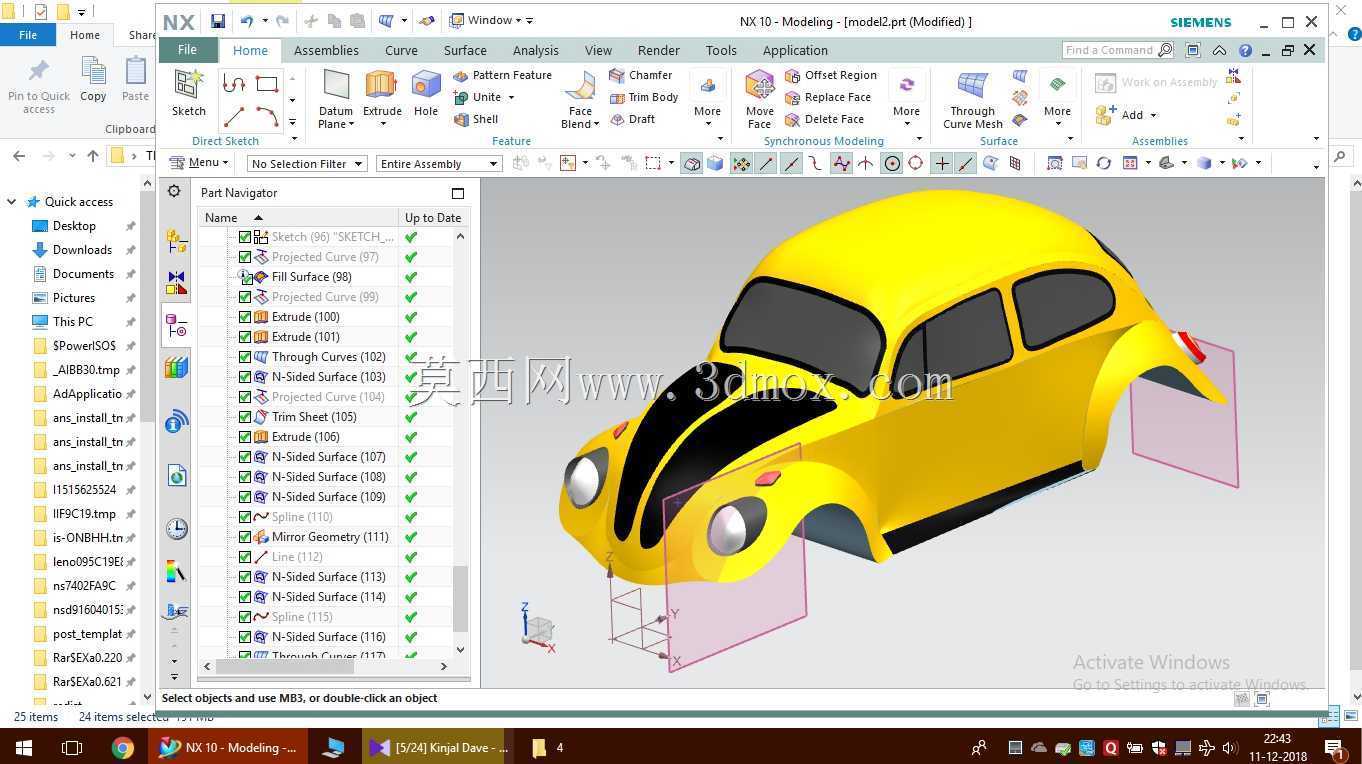Expand More in Synchronous Modeling group
The width and height of the screenshot is (1362, 764).
pos(906,112)
